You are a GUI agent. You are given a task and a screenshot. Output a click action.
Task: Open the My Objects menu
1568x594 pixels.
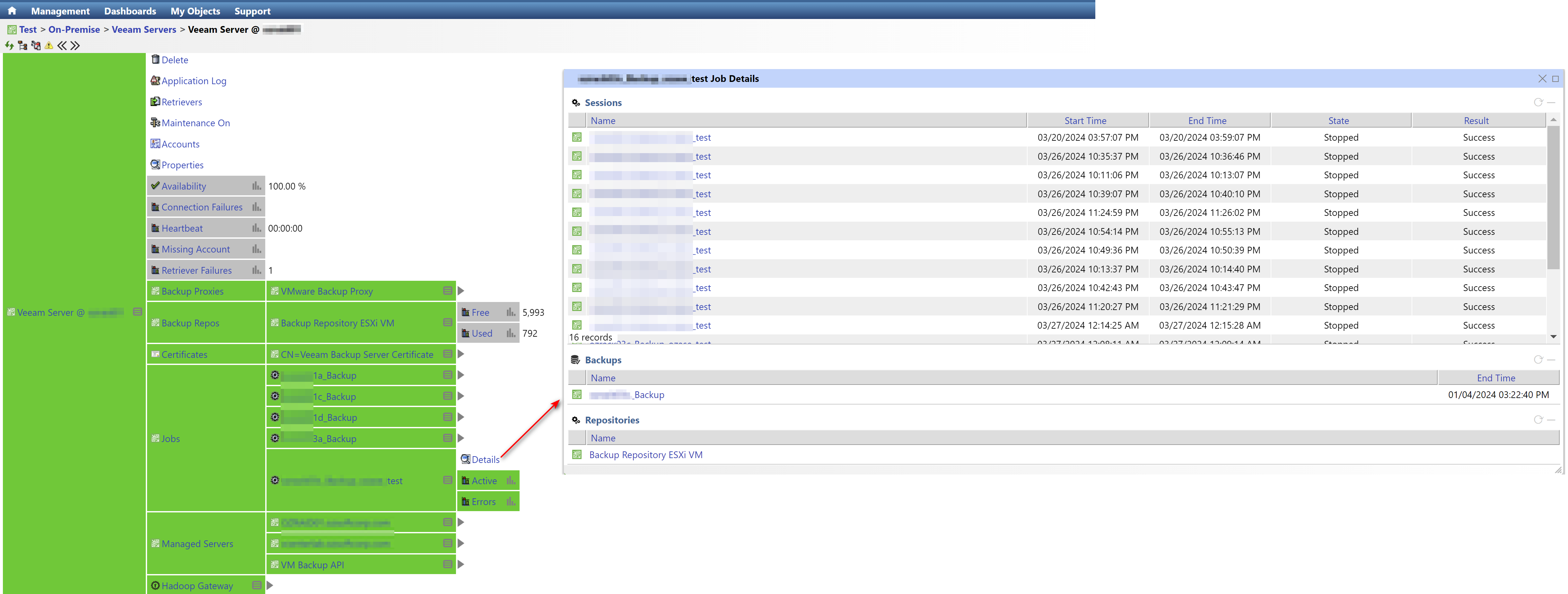pyautogui.click(x=195, y=11)
